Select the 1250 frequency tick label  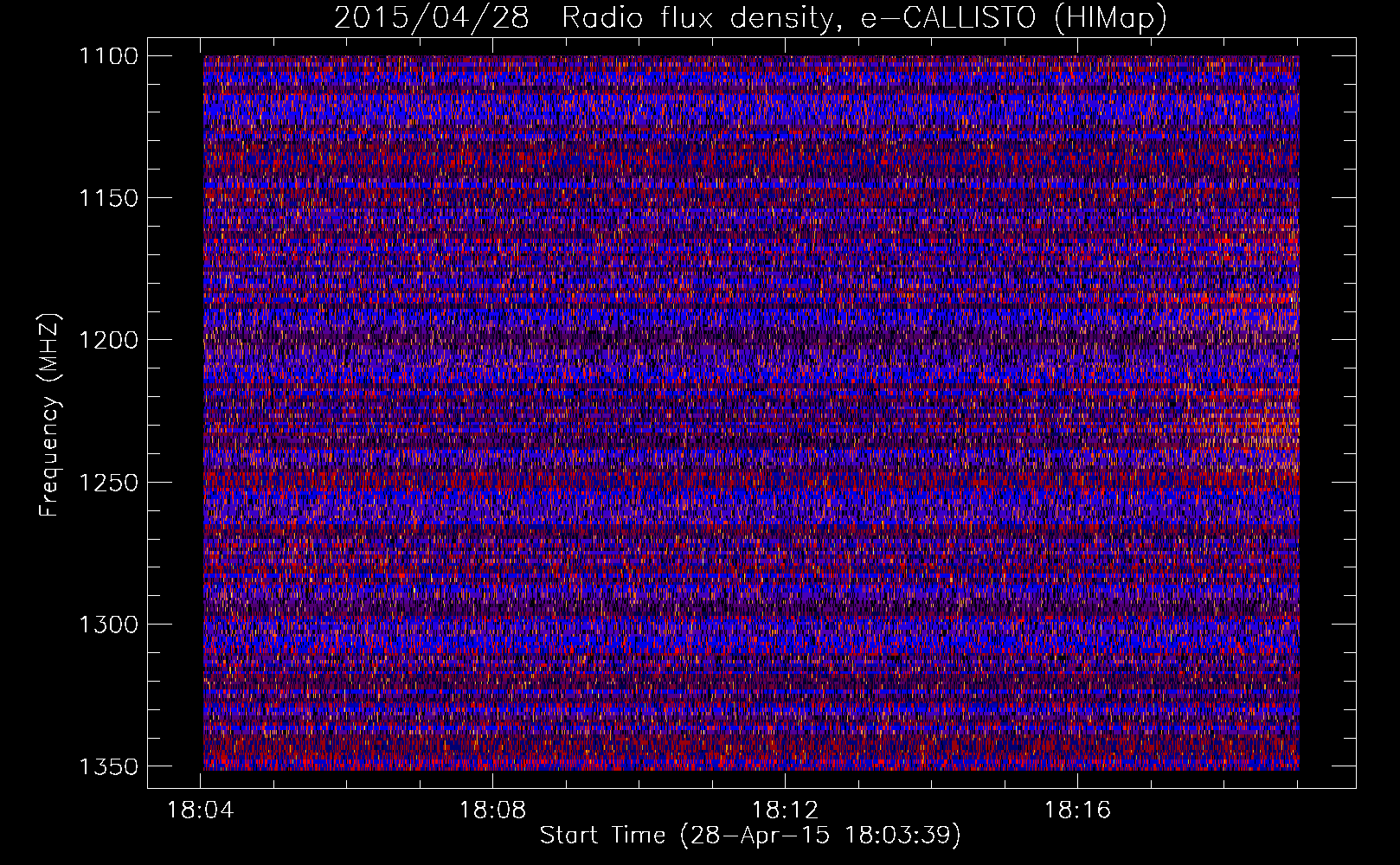(108, 482)
